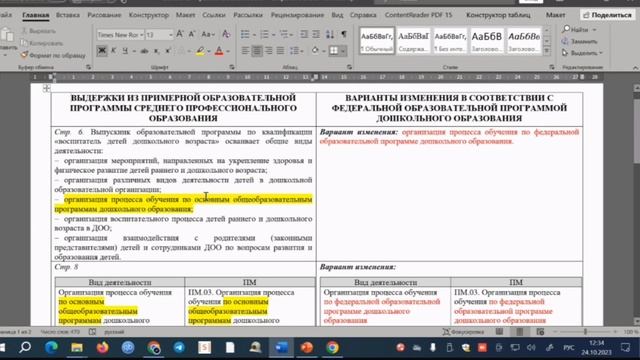Open the Конструктор (Design) tab
The image size is (640, 360).
click(149, 15)
